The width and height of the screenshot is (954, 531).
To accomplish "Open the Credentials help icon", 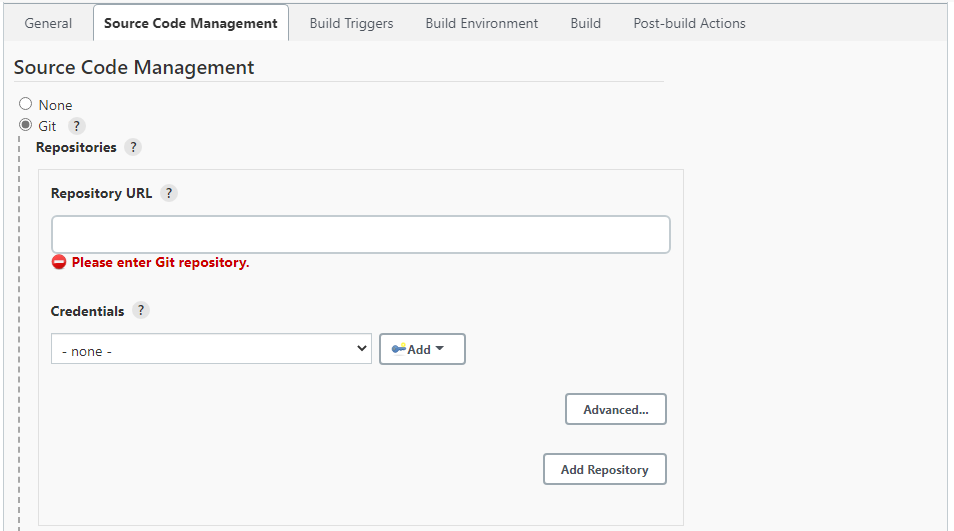I will 141,310.
